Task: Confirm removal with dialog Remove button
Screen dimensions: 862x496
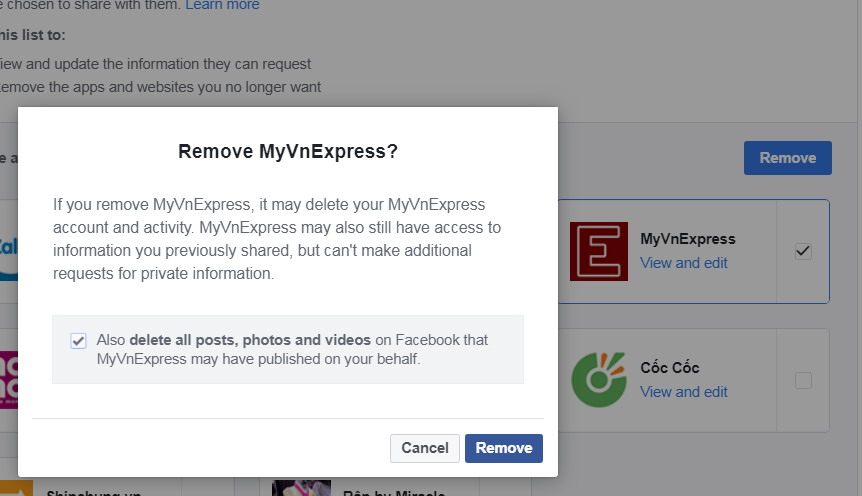Action: click(x=504, y=448)
